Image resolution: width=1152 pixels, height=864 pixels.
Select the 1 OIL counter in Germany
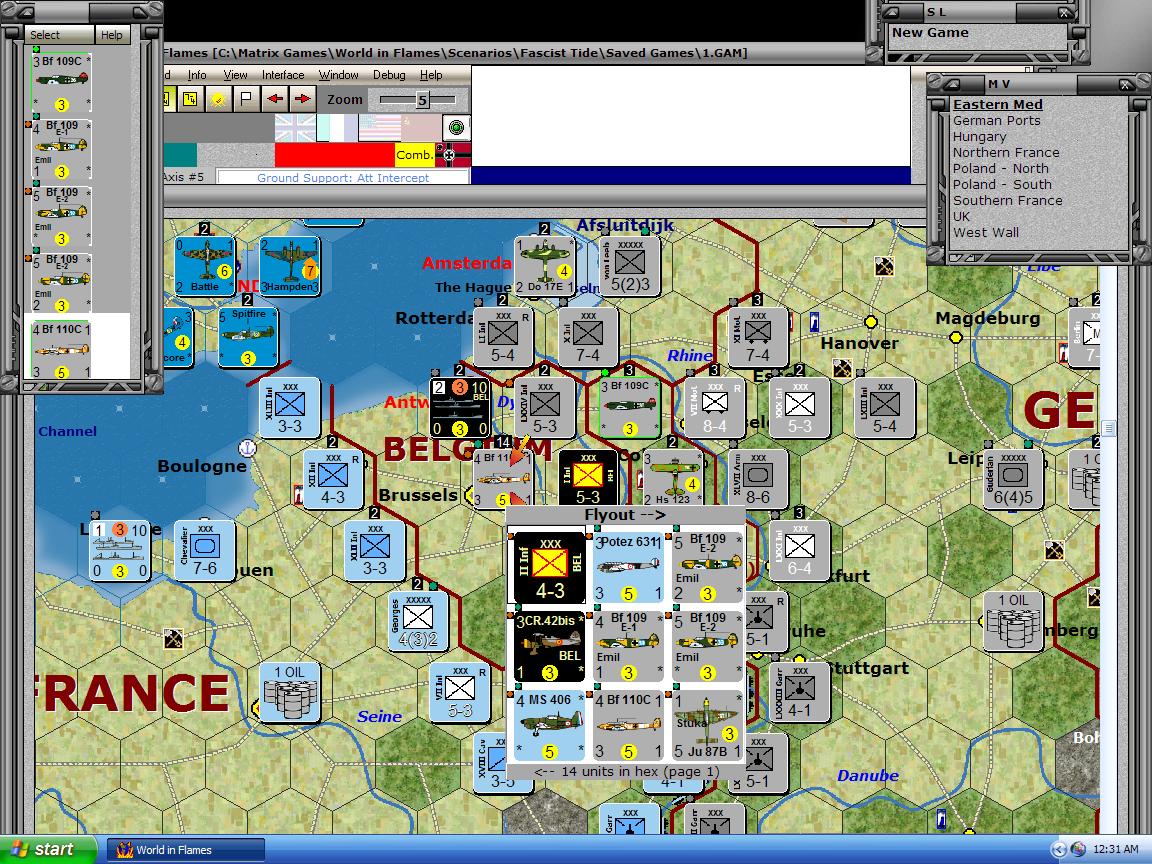coord(1014,621)
